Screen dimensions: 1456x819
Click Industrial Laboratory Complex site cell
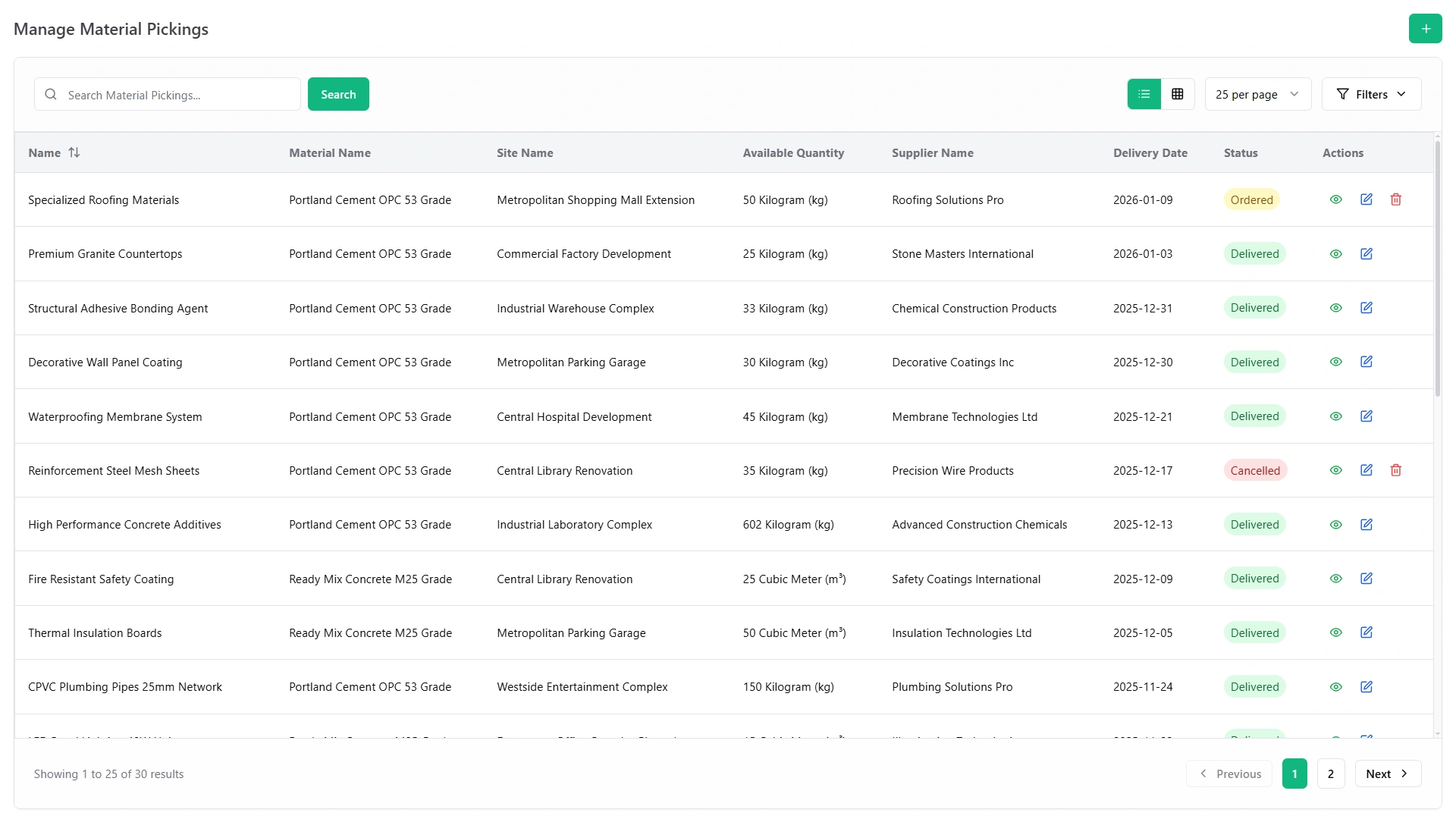tap(574, 525)
